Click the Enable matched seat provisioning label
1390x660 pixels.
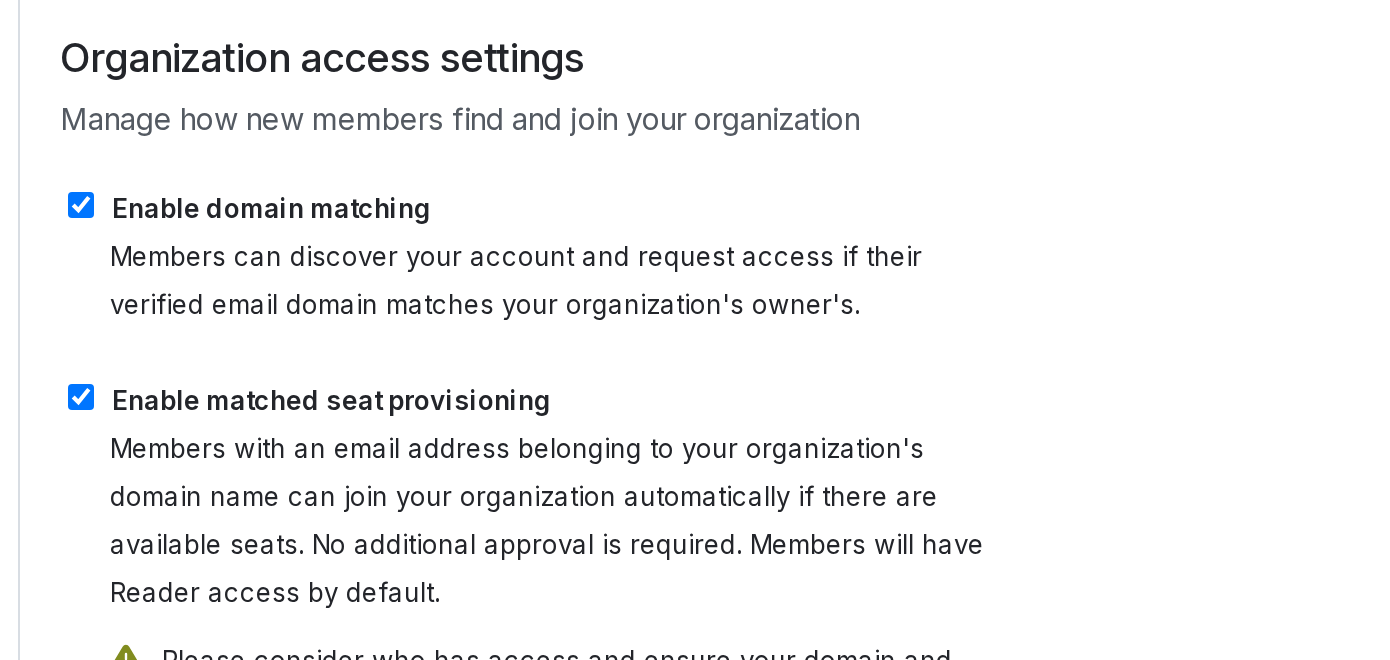tap(330, 400)
